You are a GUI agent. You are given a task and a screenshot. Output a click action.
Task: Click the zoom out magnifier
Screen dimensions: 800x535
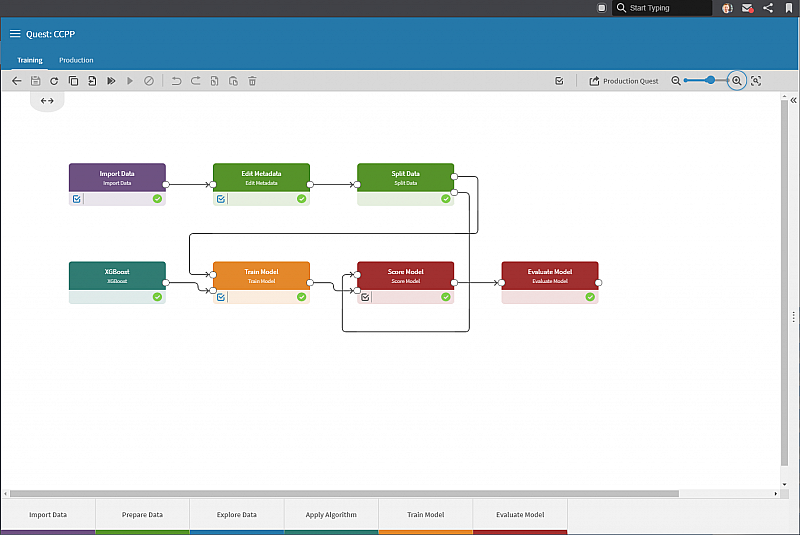[676, 81]
